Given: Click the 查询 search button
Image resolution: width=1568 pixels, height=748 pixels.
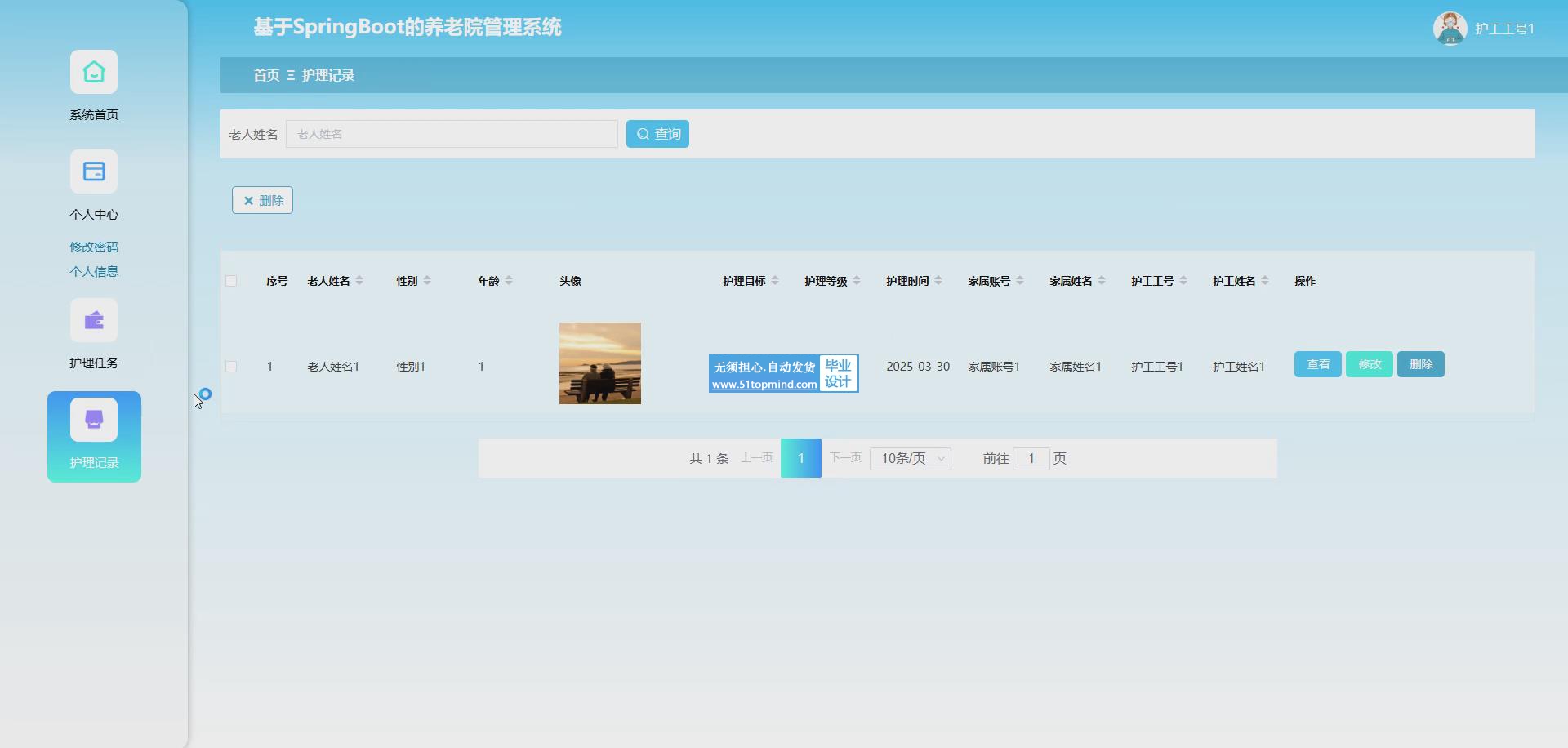Looking at the screenshot, I should coord(657,134).
